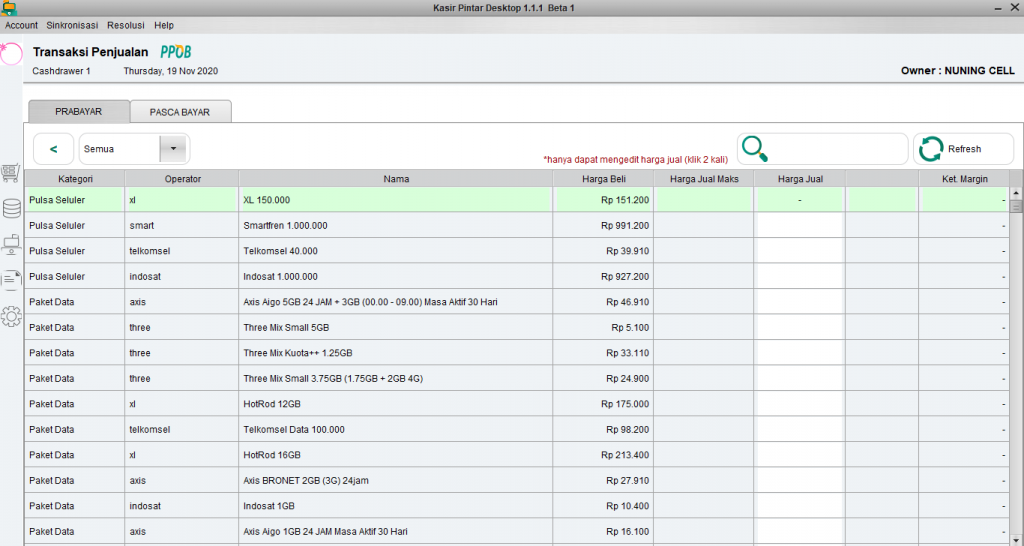The height and width of the screenshot is (546, 1024).
Task: Click the Rp 991.200 price cell
Action: (603, 225)
